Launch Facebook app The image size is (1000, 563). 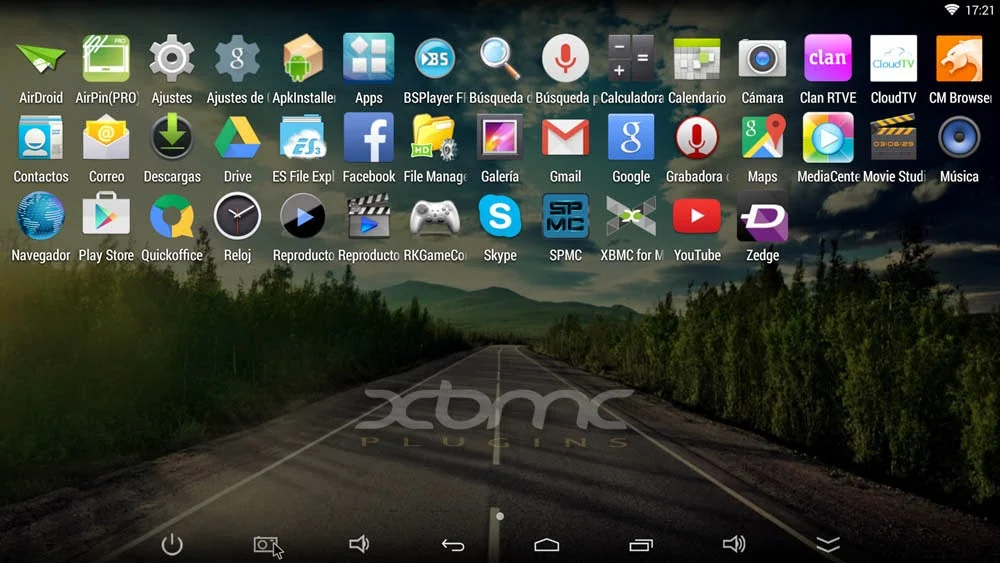coord(369,137)
